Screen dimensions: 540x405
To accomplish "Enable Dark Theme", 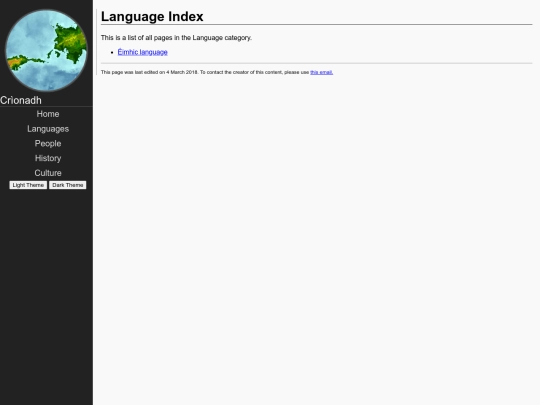I will 68,185.
